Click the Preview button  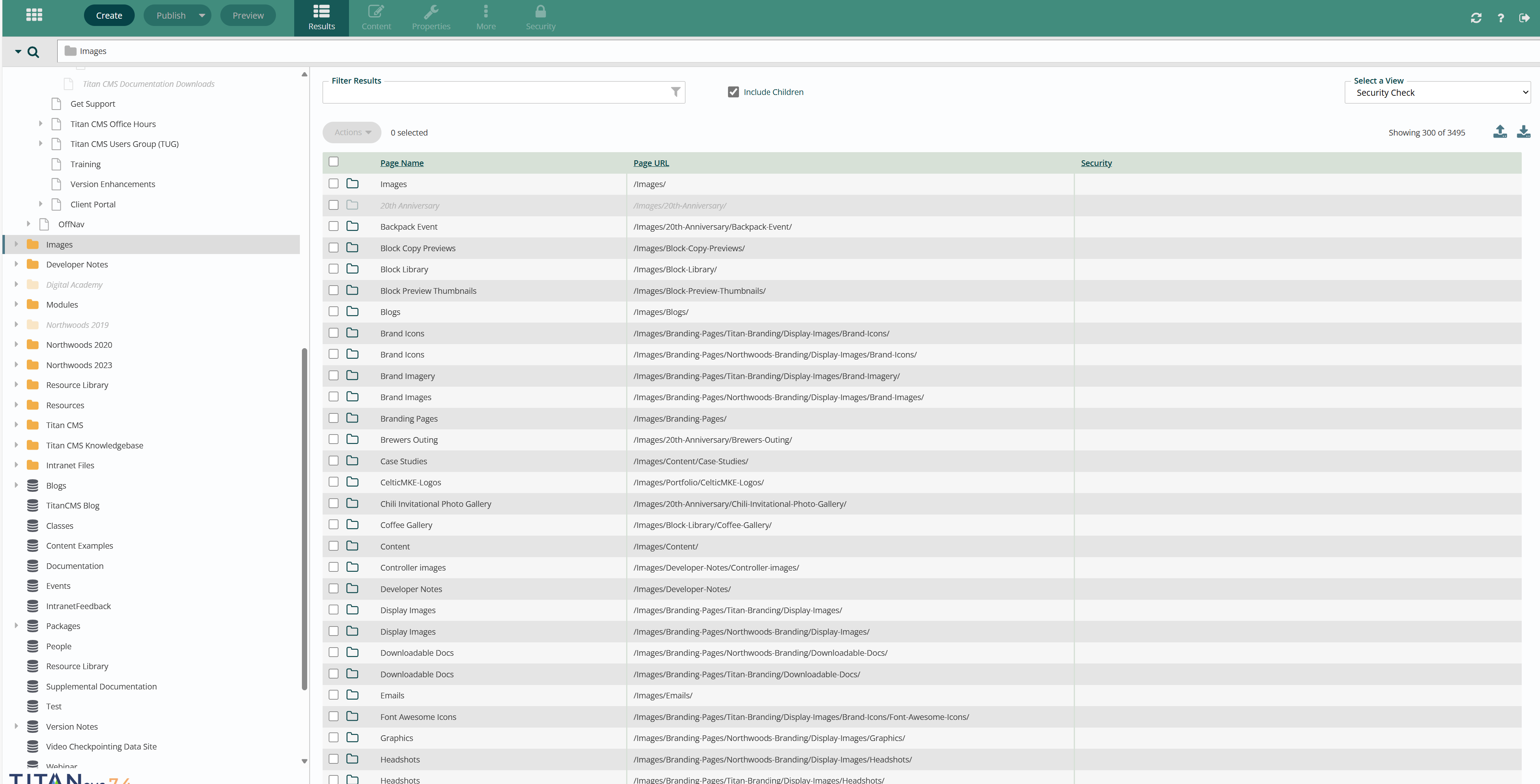coord(248,15)
